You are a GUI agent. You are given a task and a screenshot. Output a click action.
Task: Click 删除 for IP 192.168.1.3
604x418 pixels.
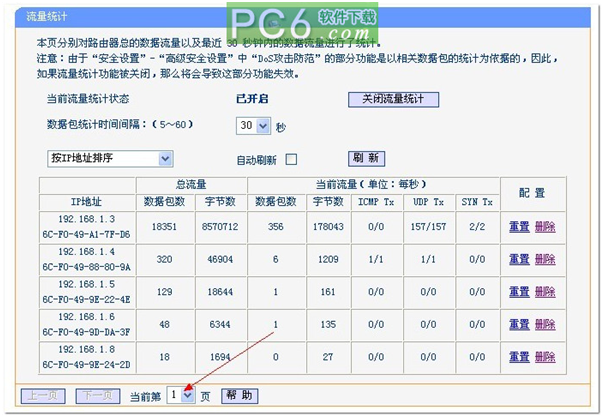(544, 227)
